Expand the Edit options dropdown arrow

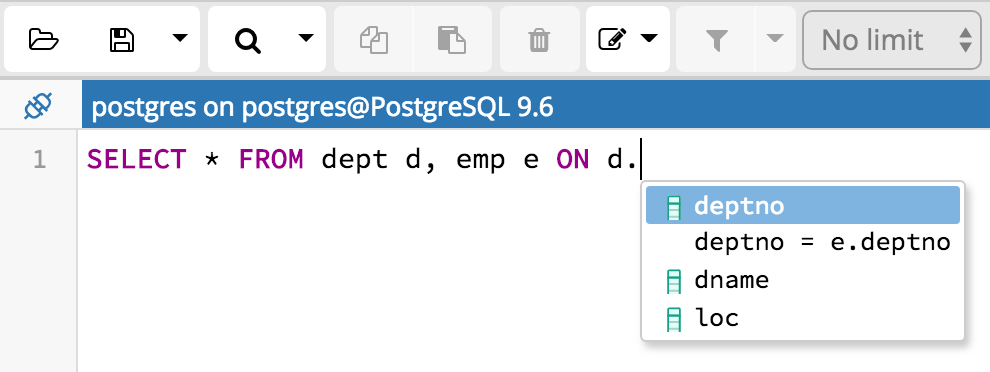650,39
